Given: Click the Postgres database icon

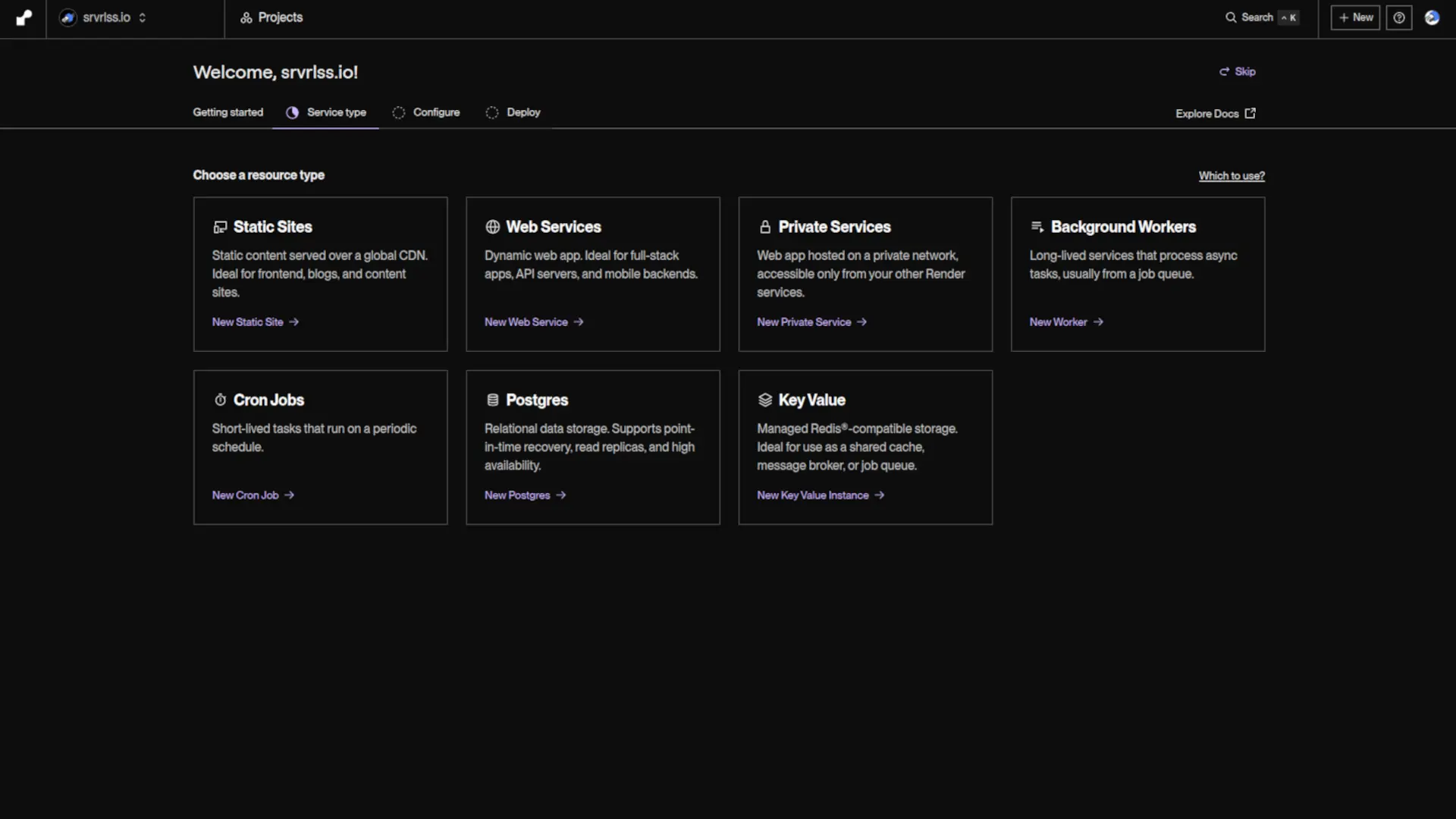Looking at the screenshot, I should click(x=492, y=400).
